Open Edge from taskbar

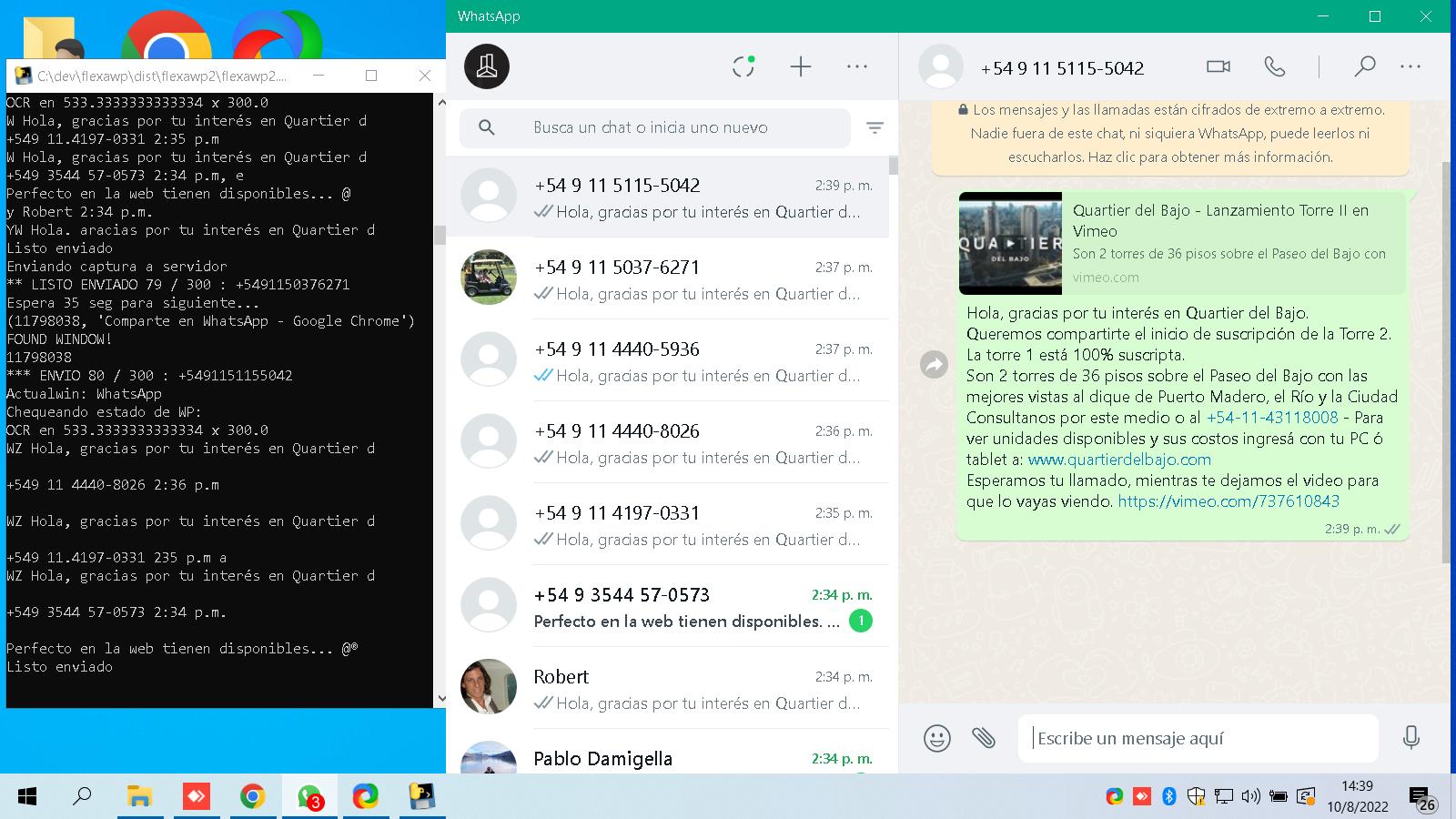pyautogui.click(x=366, y=797)
